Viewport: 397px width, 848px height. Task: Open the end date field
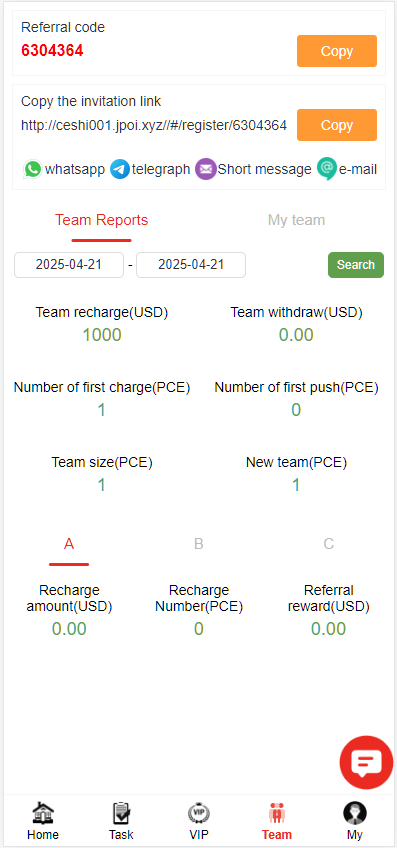[x=191, y=265]
